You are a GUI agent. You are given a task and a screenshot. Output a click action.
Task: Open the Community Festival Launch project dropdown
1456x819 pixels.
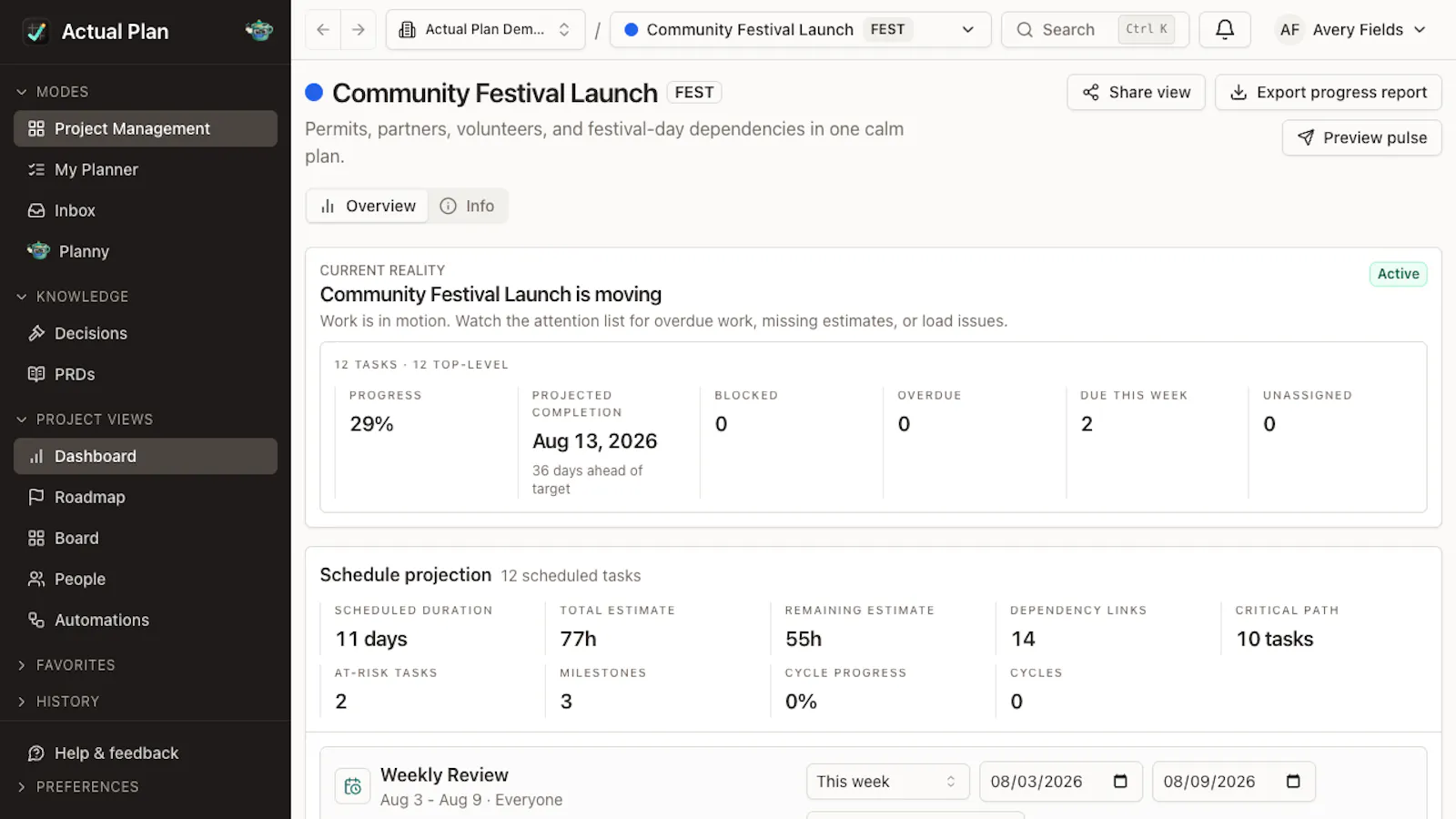(x=801, y=29)
